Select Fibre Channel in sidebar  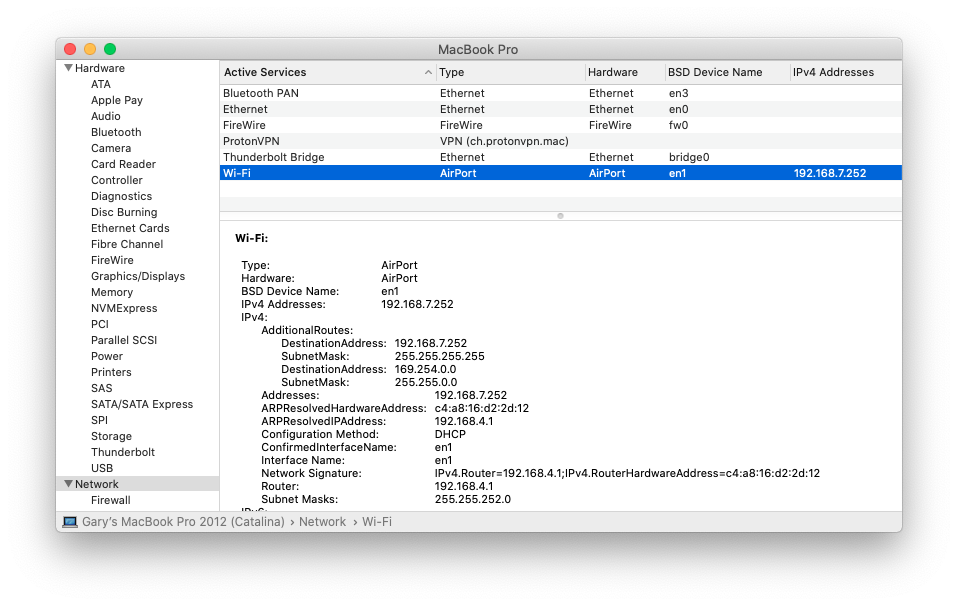pos(127,244)
